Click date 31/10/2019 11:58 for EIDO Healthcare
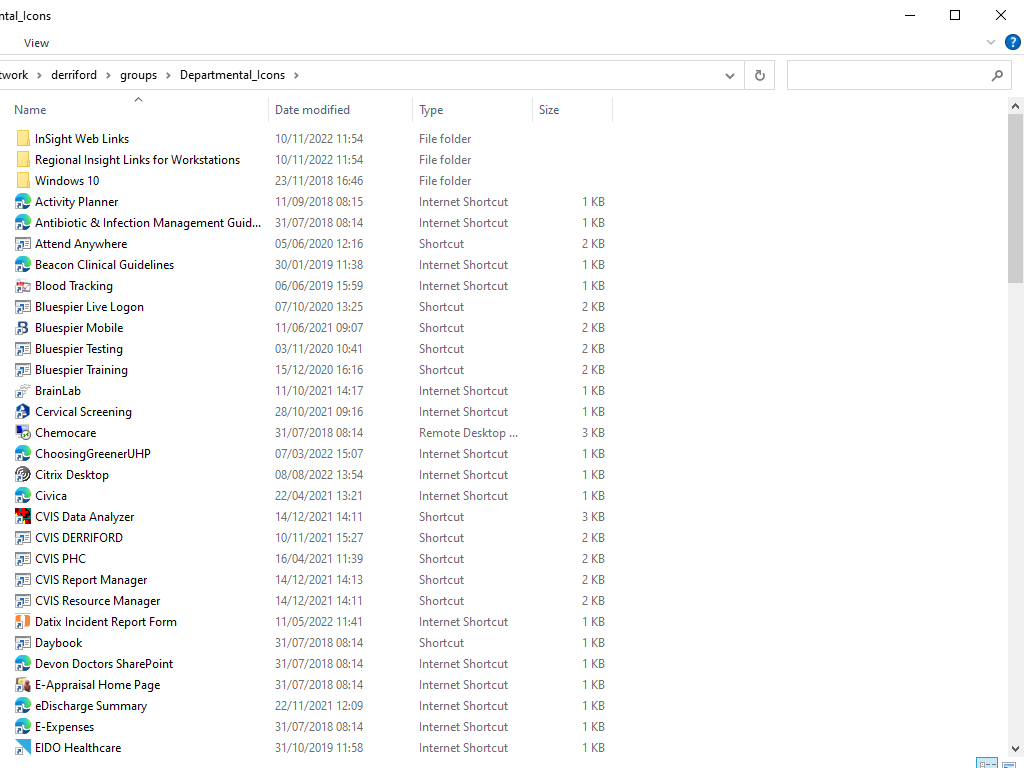Viewport: 1024px width, 768px height. click(x=319, y=748)
